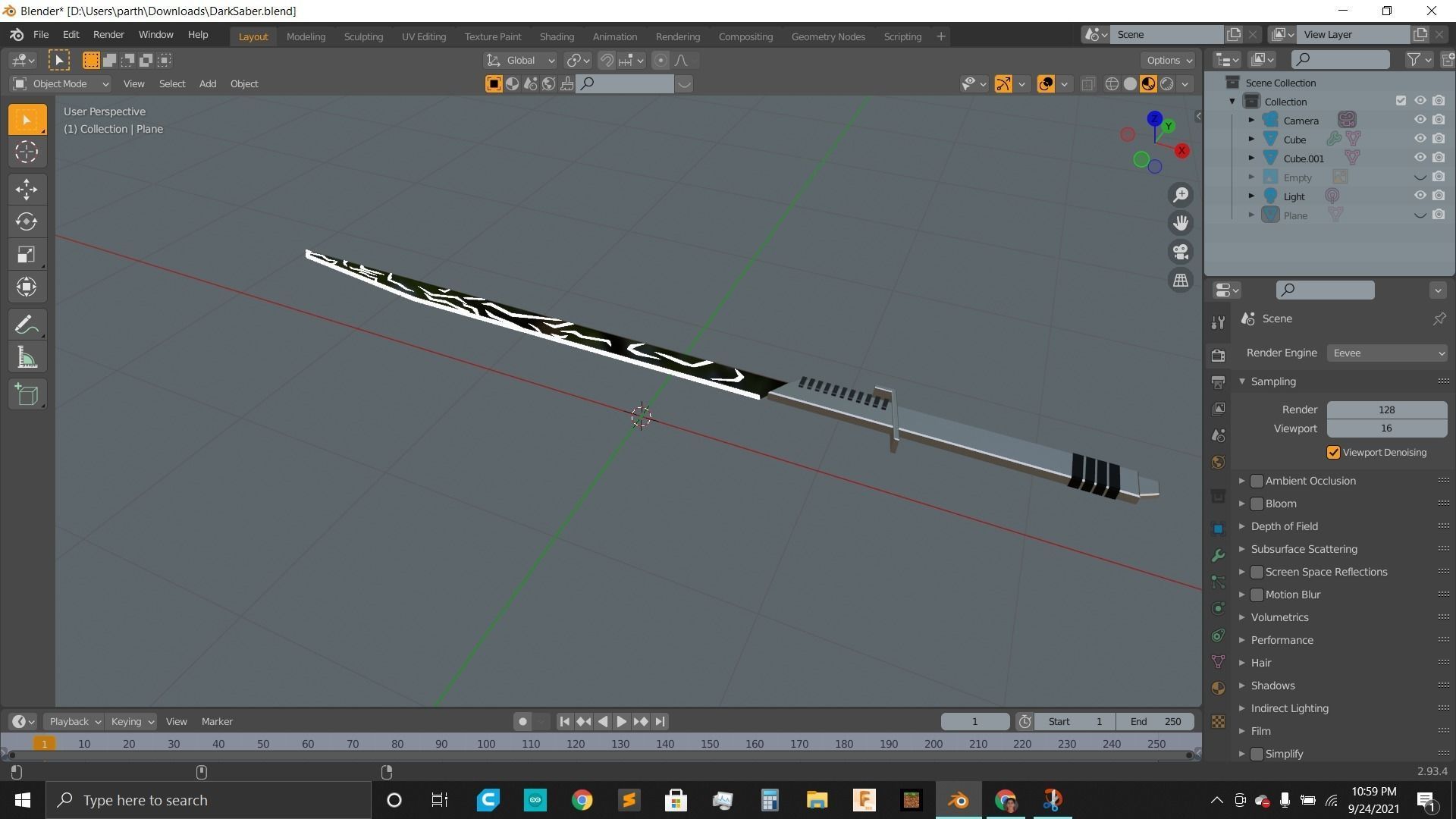1456x819 pixels.
Task: Click the pan view hand icon
Action: 1181,223
